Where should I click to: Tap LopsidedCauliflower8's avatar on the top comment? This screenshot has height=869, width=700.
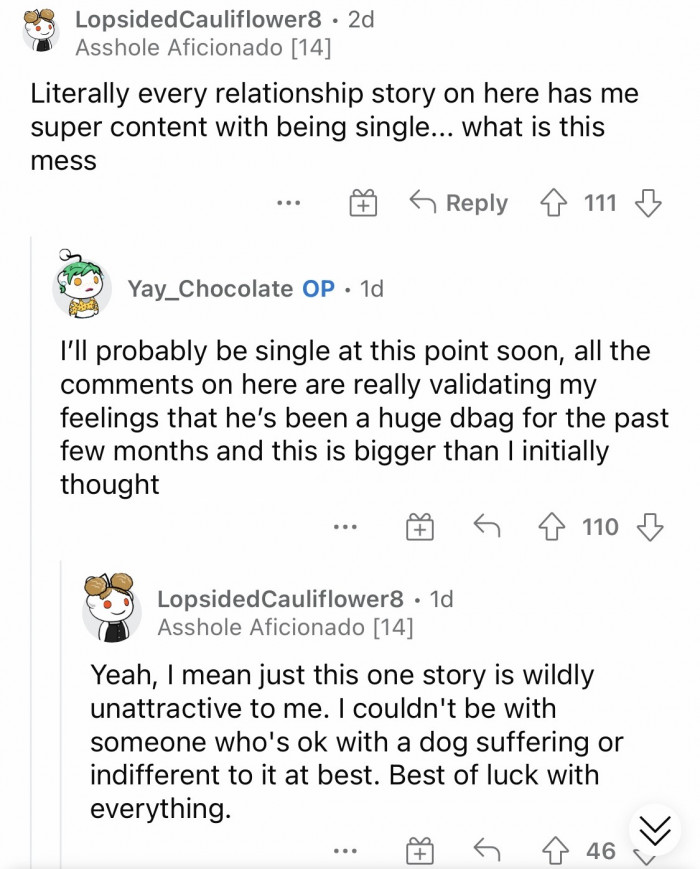(39, 27)
